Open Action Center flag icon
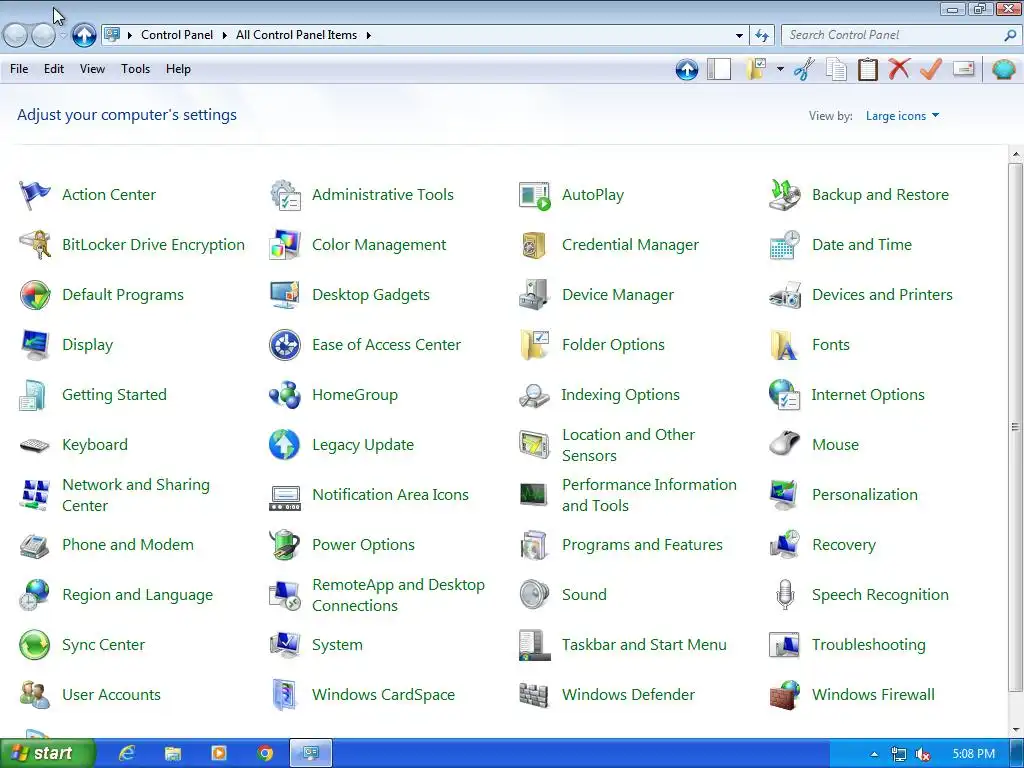1024x768 pixels. pyautogui.click(x=35, y=195)
